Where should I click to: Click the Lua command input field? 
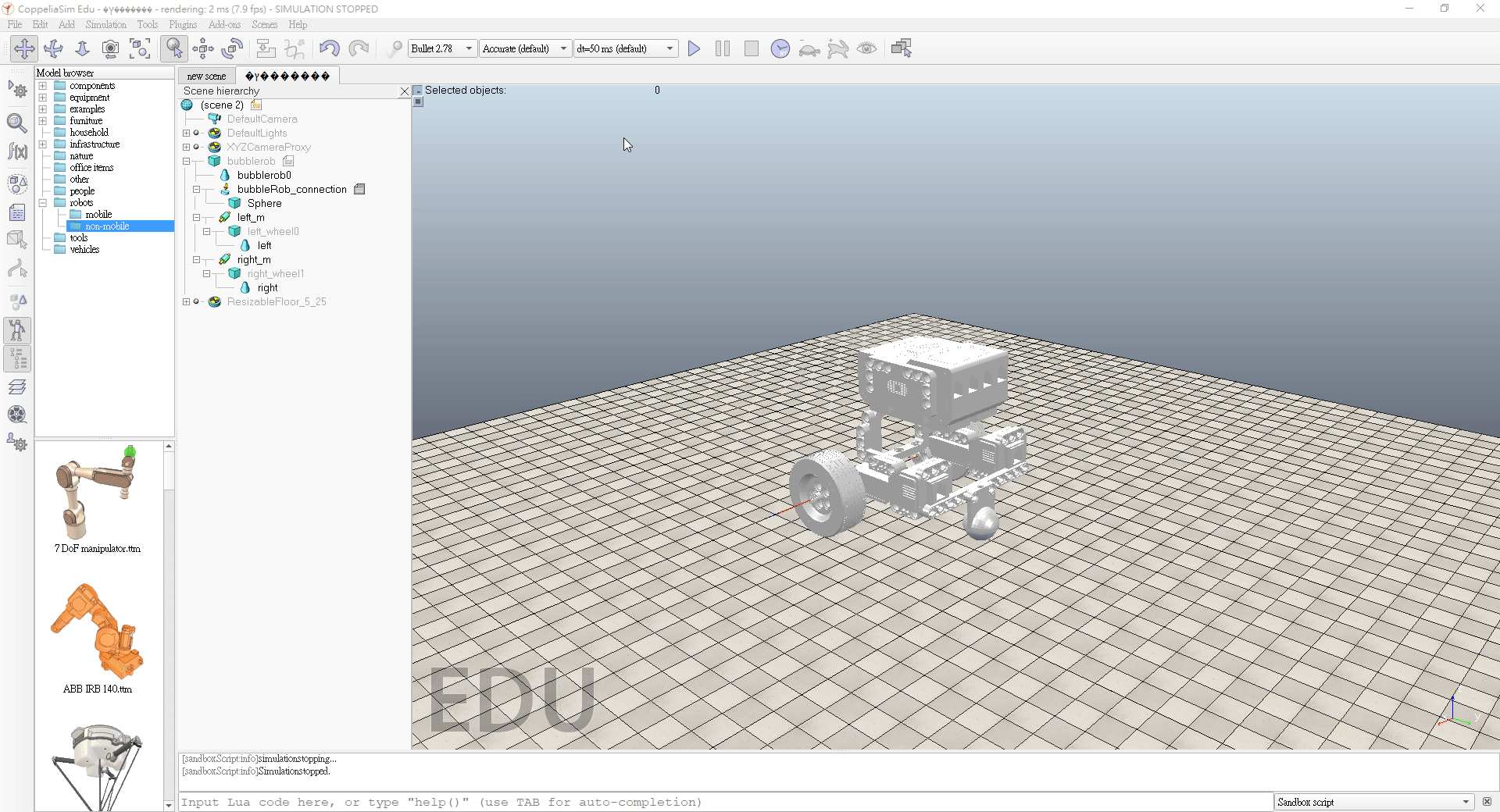725,802
